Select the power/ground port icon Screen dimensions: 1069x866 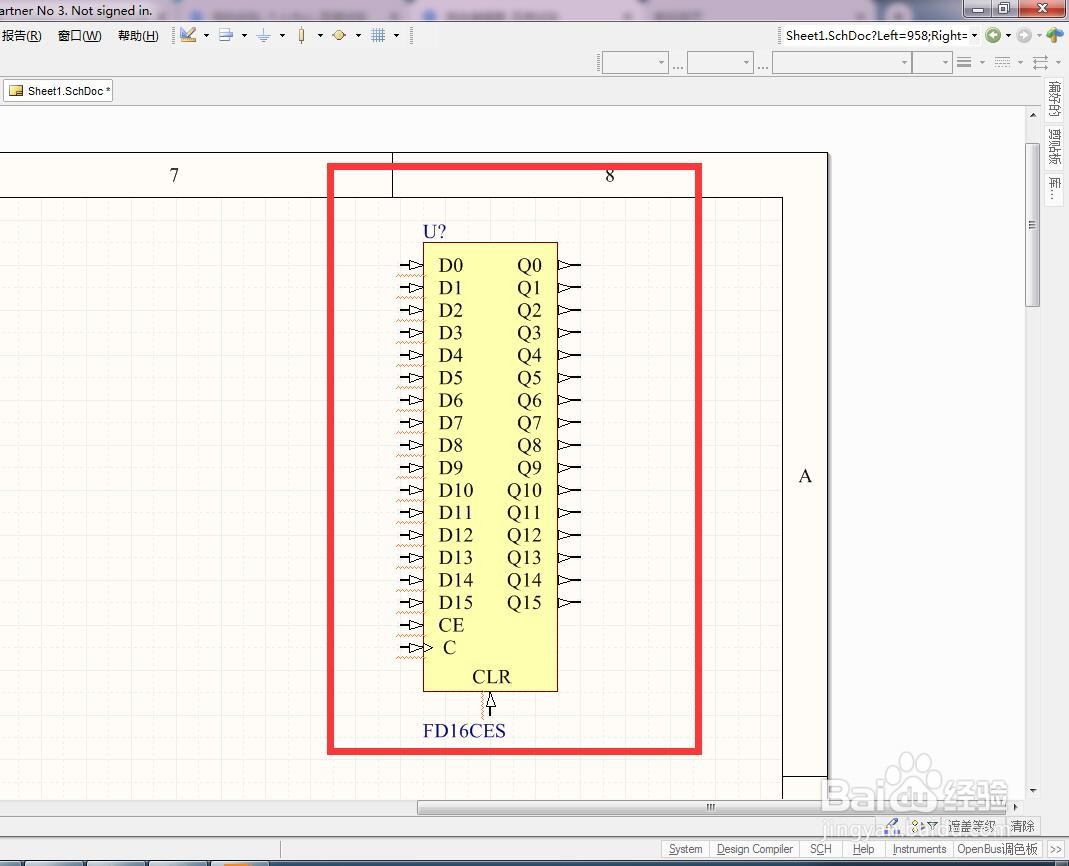[264, 35]
